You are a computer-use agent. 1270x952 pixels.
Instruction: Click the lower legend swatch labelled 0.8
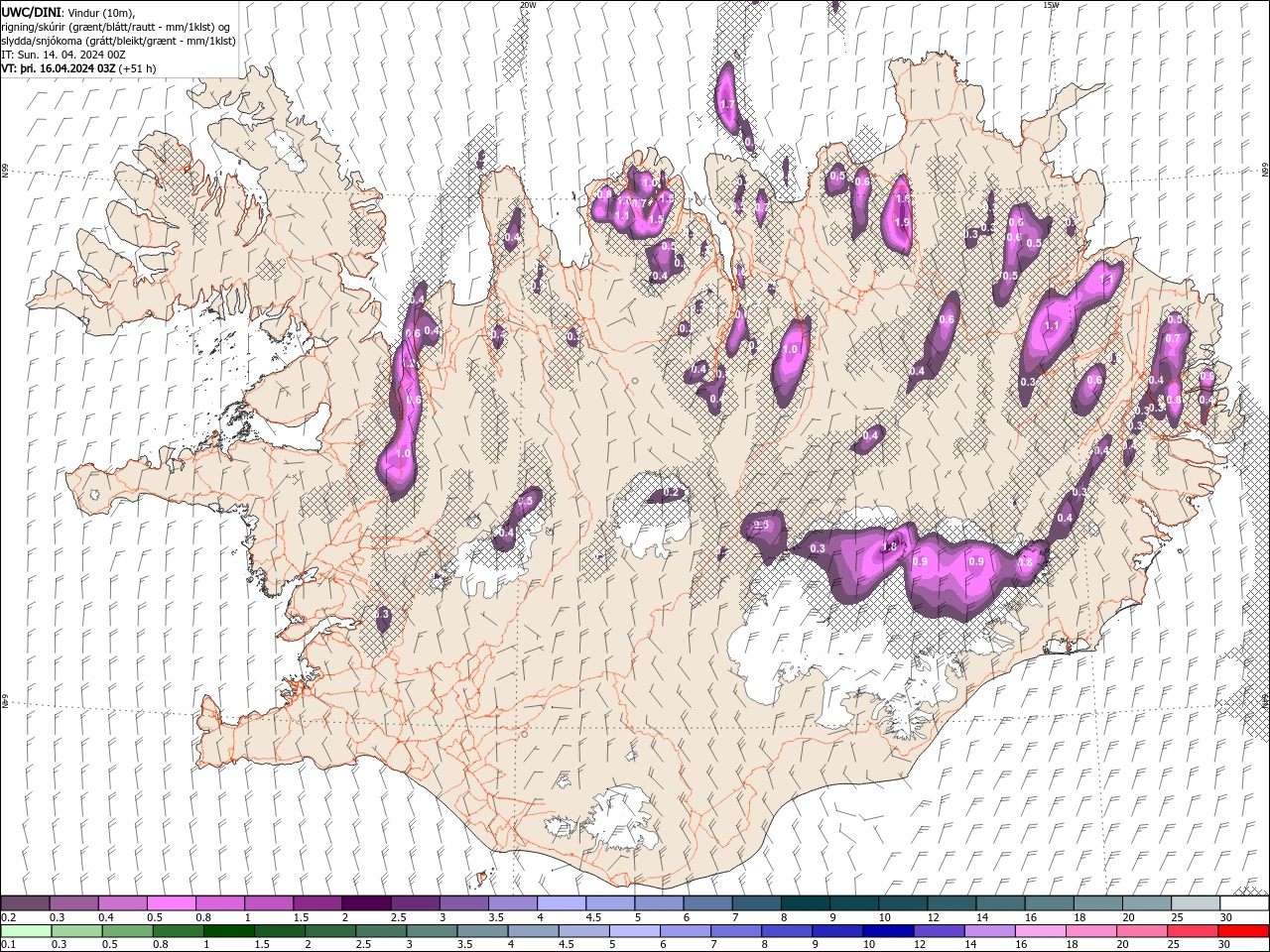pyautogui.click(x=178, y=931)
